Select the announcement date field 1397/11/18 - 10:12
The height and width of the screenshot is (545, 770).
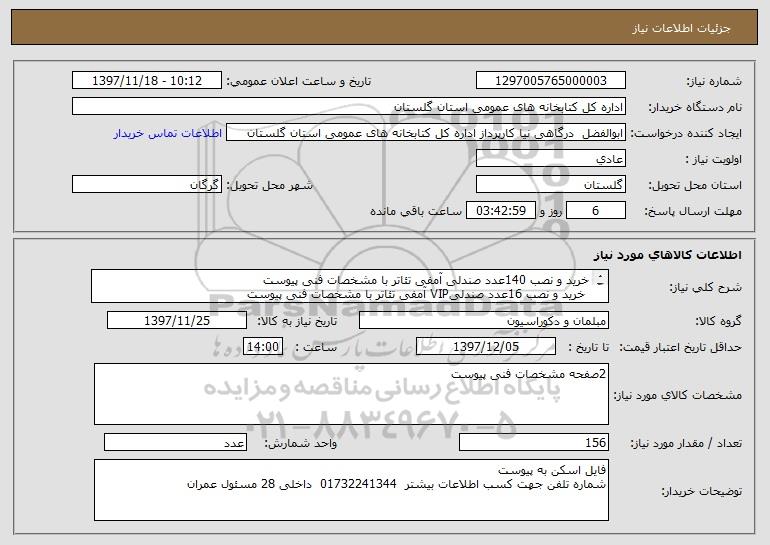pyautogui.click(x=147, y=81)
